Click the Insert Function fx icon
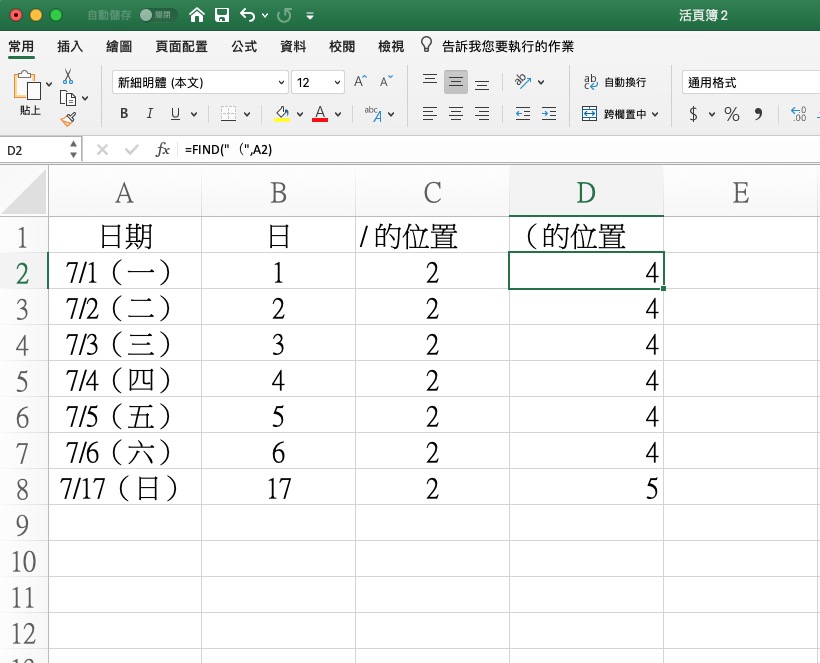This screenshot has height=663, width=820. click(162, 150)
